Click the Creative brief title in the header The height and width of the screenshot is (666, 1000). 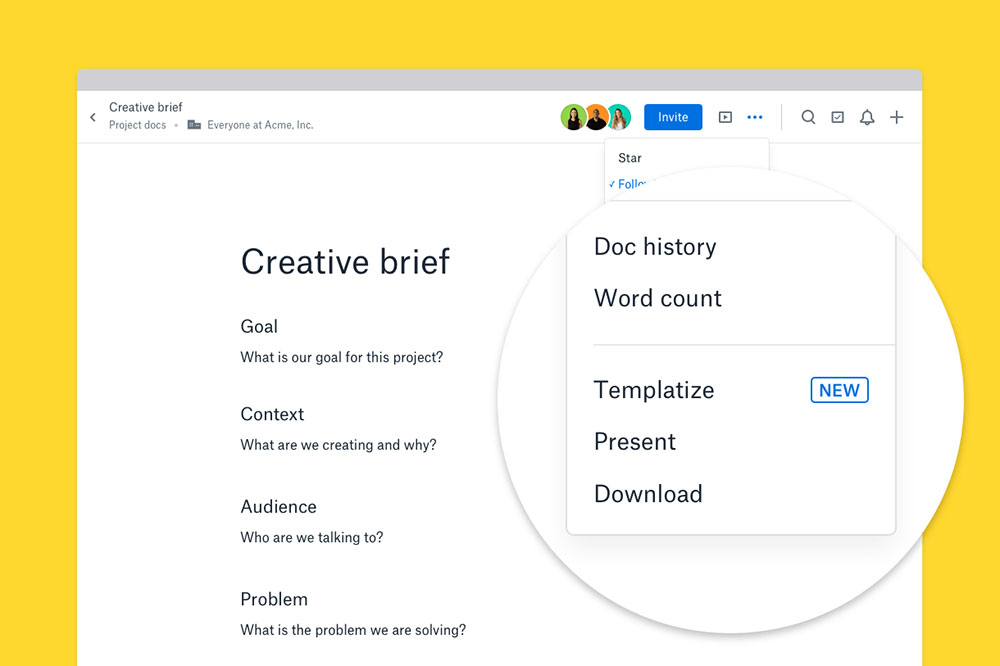tap(145, 107)
